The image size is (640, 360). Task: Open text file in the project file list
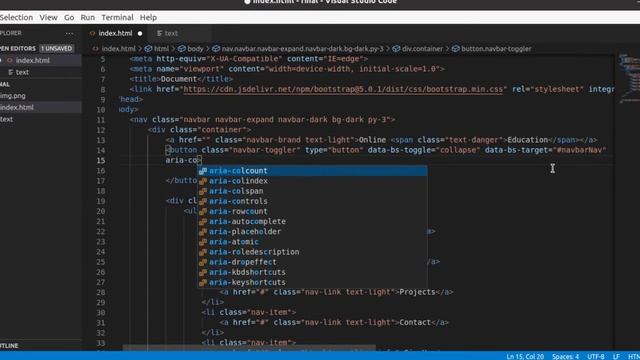[x=6, y=119]
